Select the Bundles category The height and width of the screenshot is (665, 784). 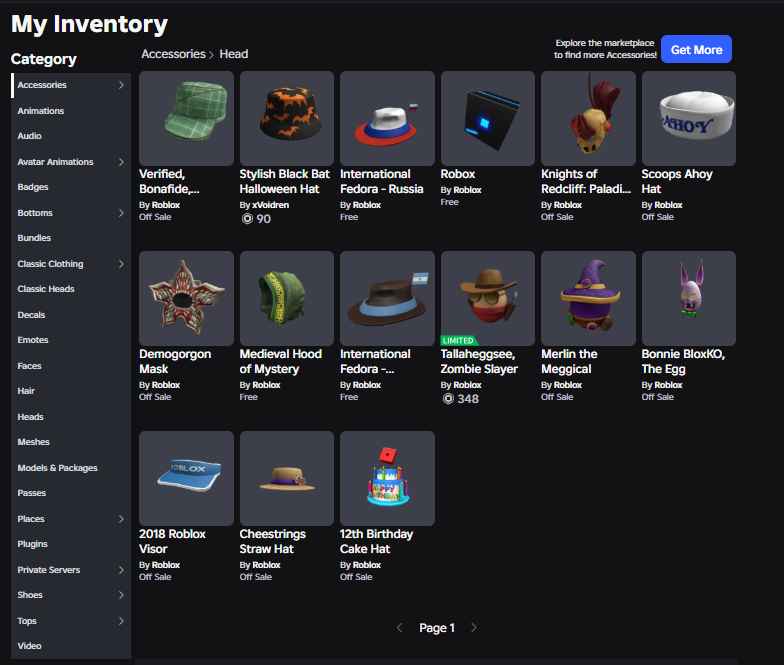click(71, 238)
